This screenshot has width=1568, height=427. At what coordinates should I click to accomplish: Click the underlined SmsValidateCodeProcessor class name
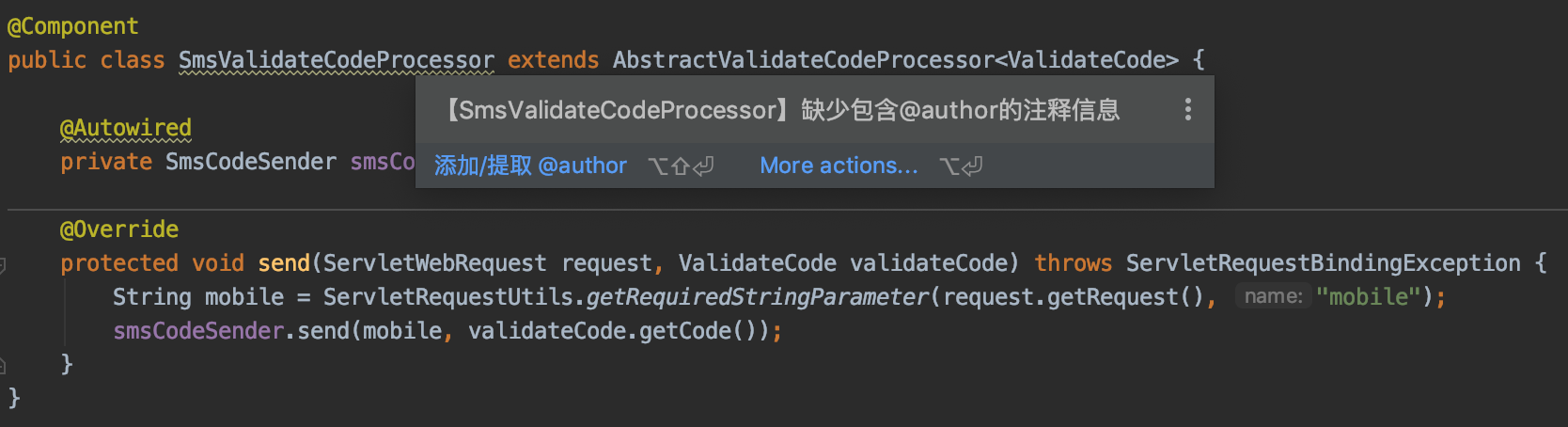pos(336,60)
